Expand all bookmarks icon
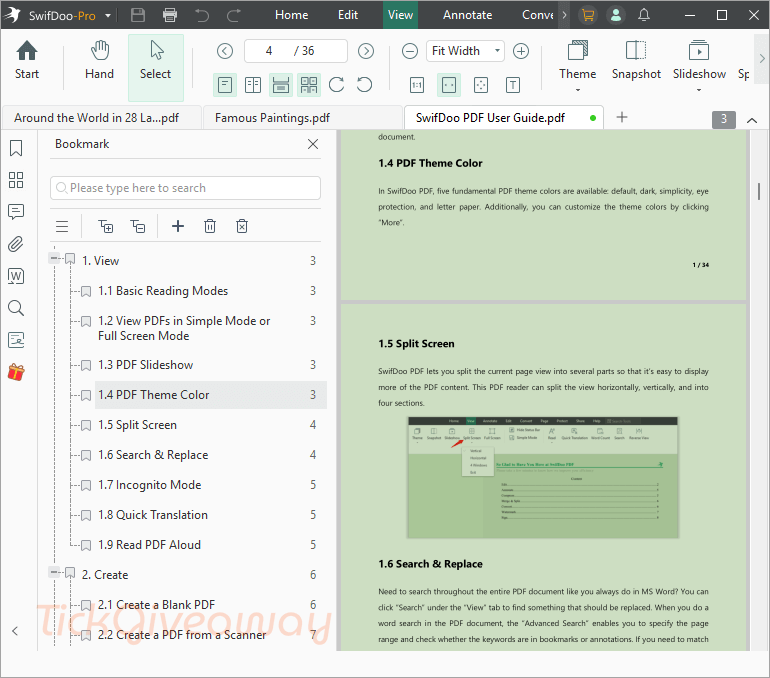 click(106, 226)
